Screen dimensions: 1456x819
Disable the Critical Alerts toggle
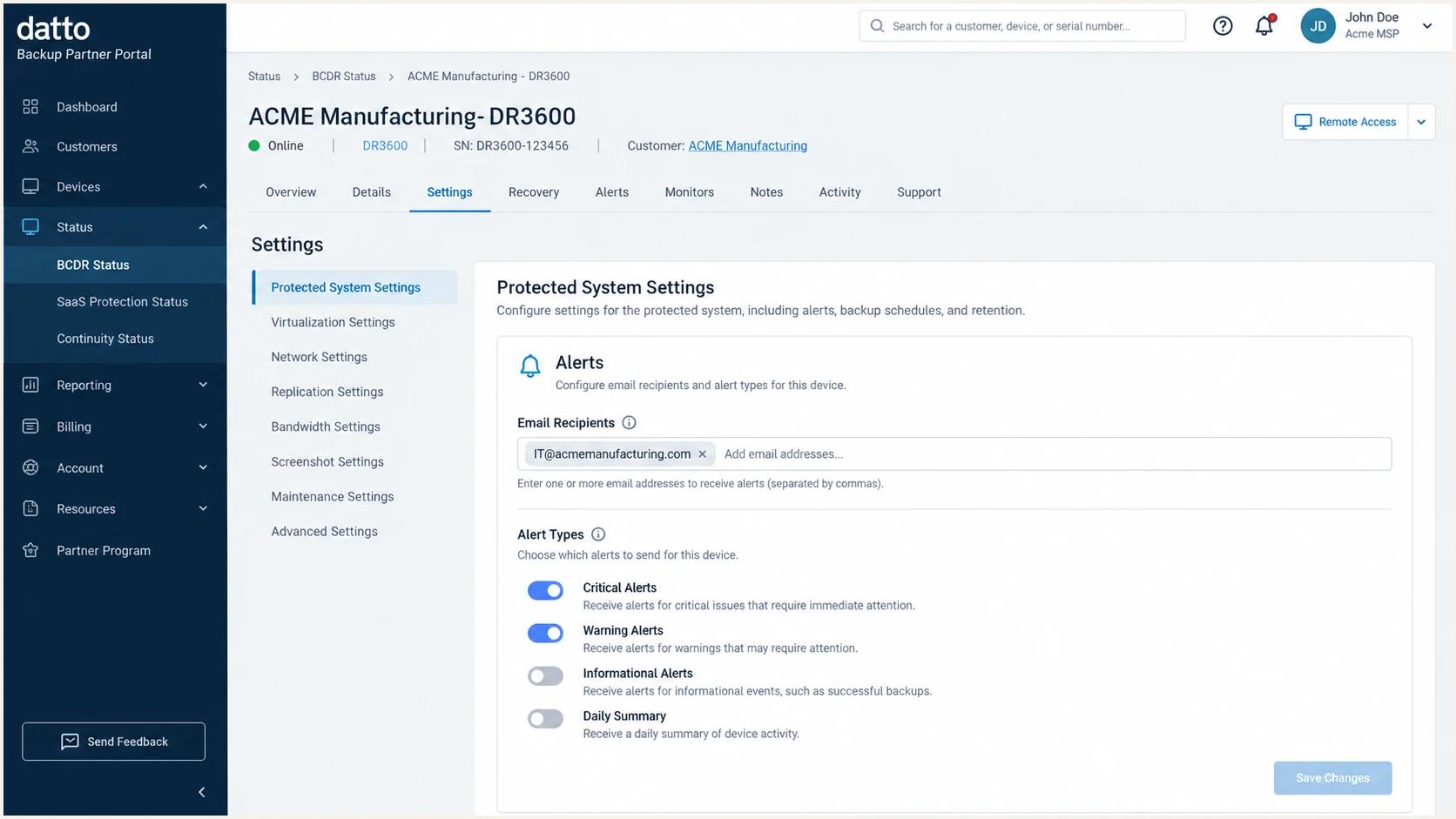(x=545, y=591)
